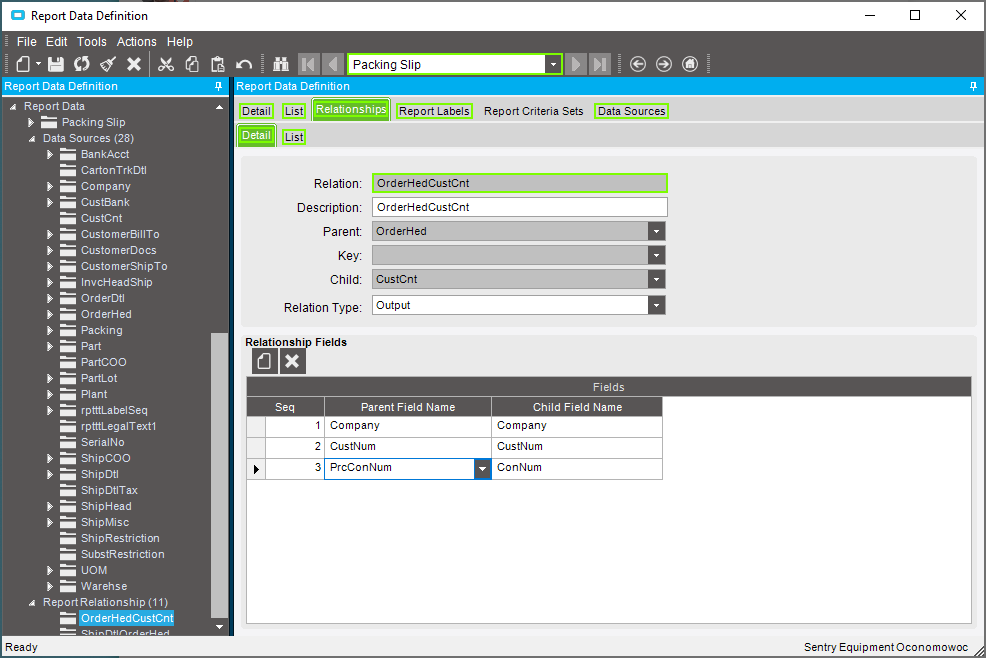Click the Clear broom icon
This screenshot has height=658, width=986.
tap(108, 64)
